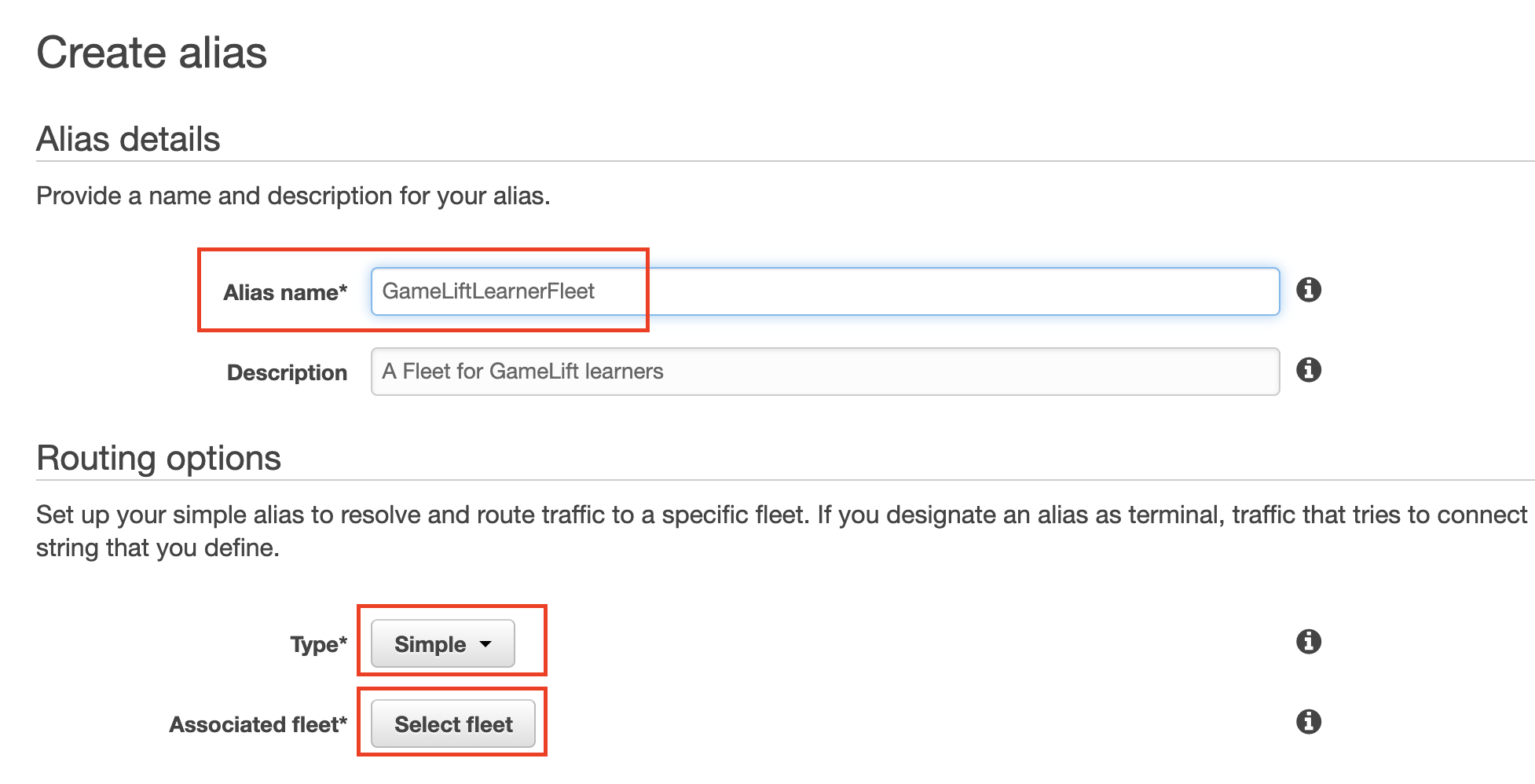
Task: Click the Alias name field label
Action: click(x=286, y=291)
